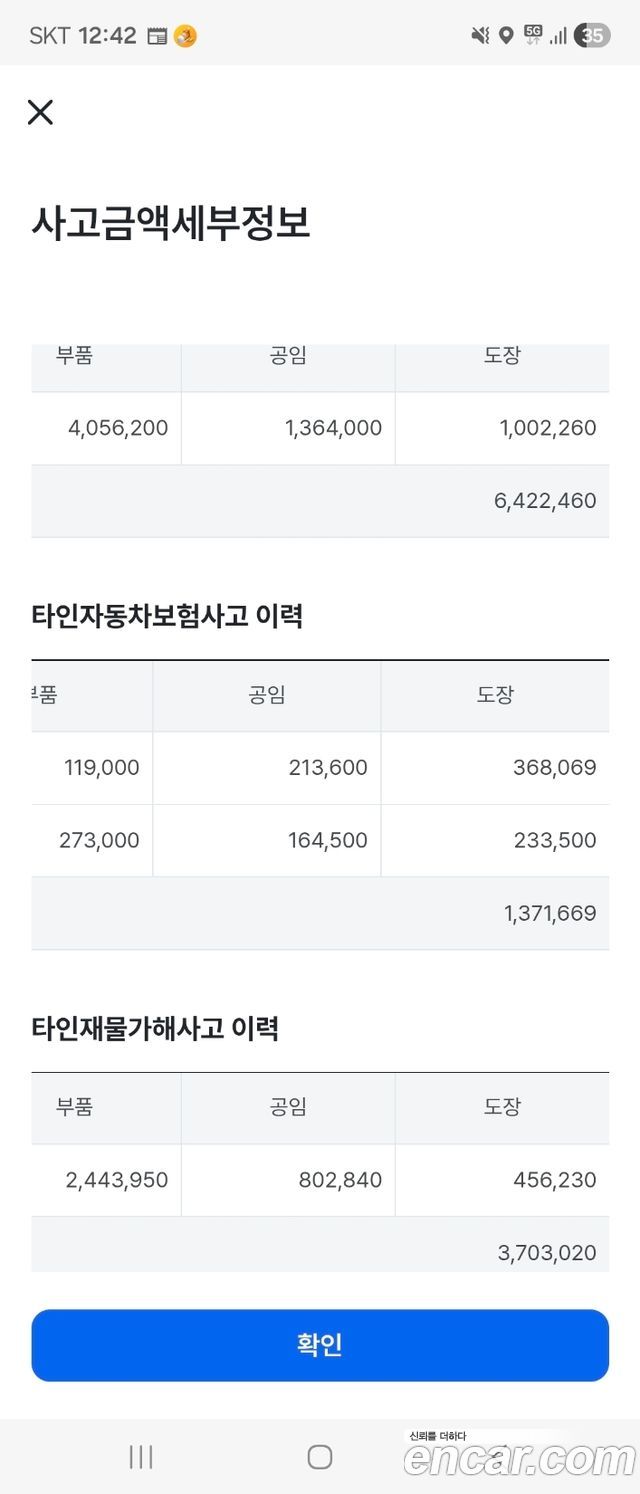Viewport: 640px width, 1494px height.
Task: Tap the orange notification icon in status bar
Action: [x=185, y=36]
